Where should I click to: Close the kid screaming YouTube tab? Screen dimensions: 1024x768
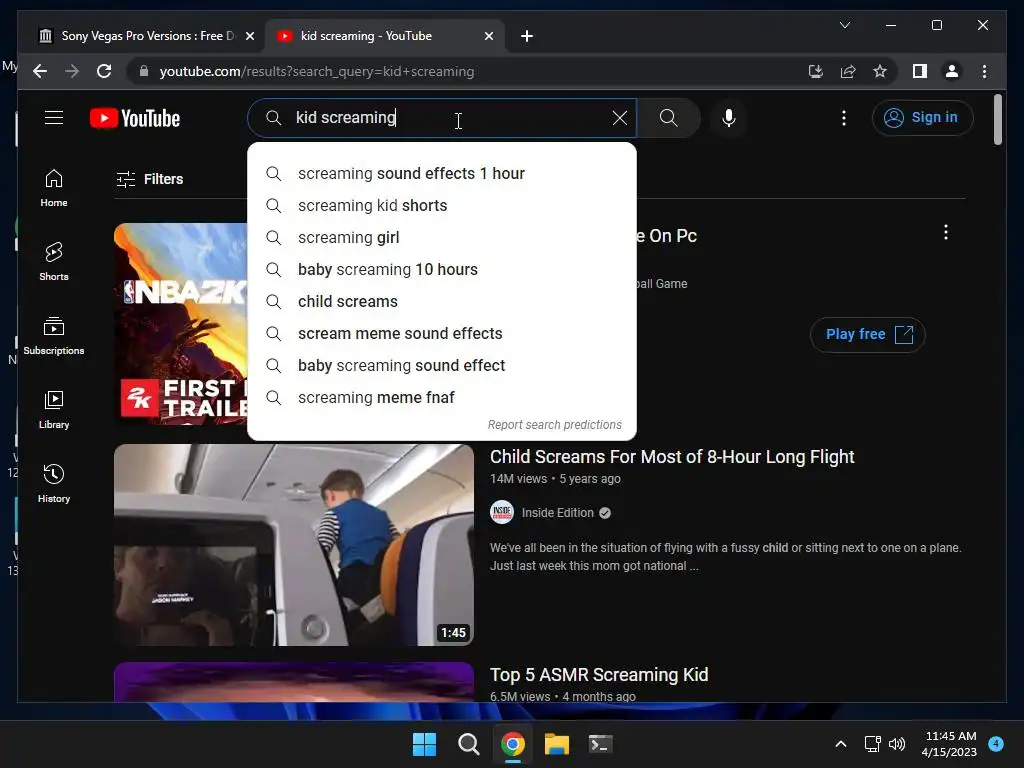(x=488, y=36)
